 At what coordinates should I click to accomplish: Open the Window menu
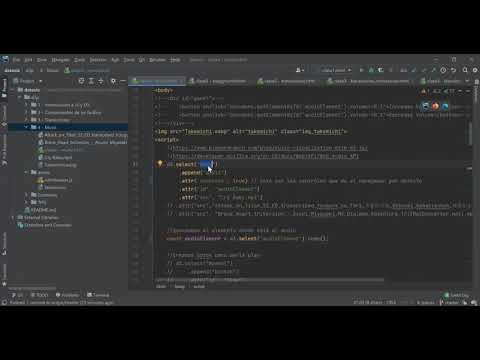157,60
